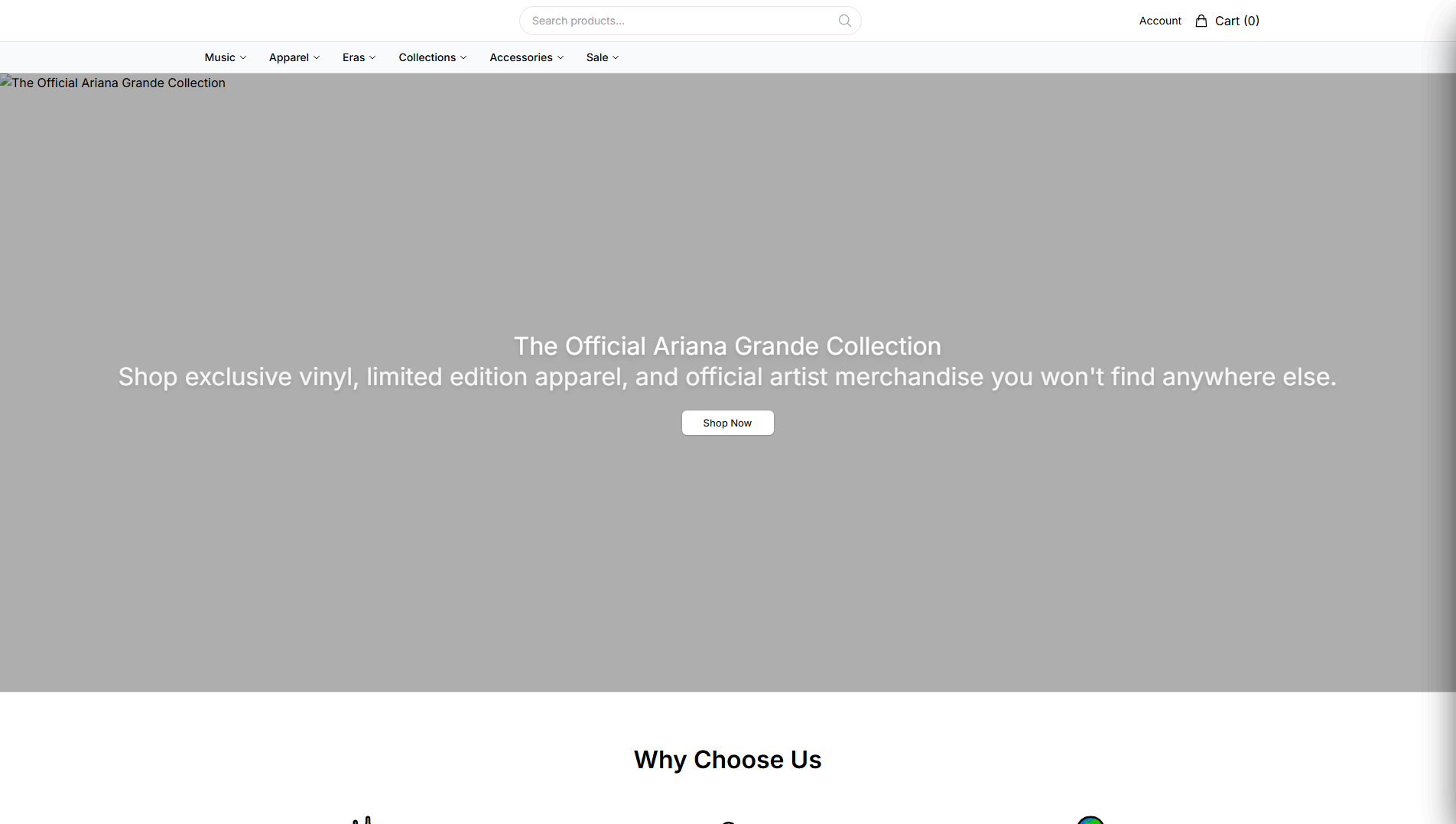
Task: Expand the Sale menu
Action: pyautogui.click(x=603, y=57)
